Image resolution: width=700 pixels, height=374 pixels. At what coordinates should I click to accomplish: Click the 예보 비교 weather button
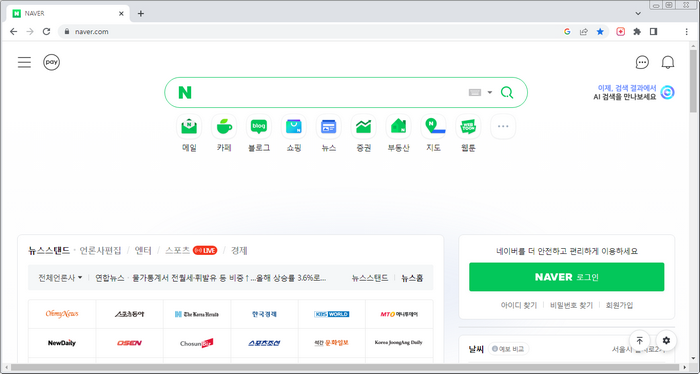tap(508, 349)
